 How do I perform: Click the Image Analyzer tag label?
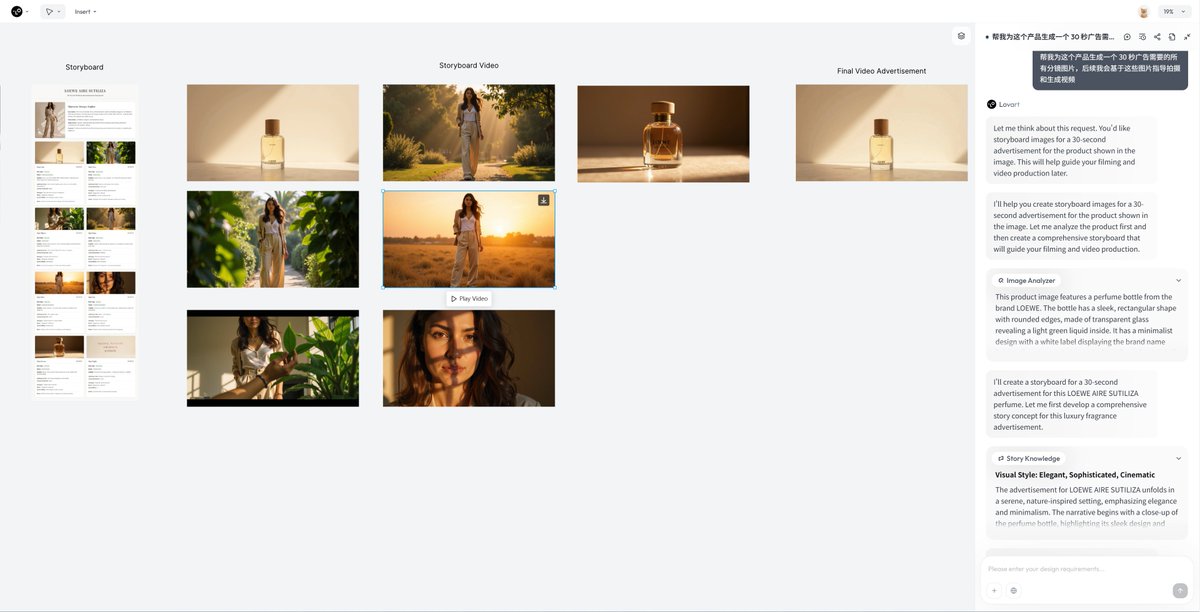[1026, 281]
